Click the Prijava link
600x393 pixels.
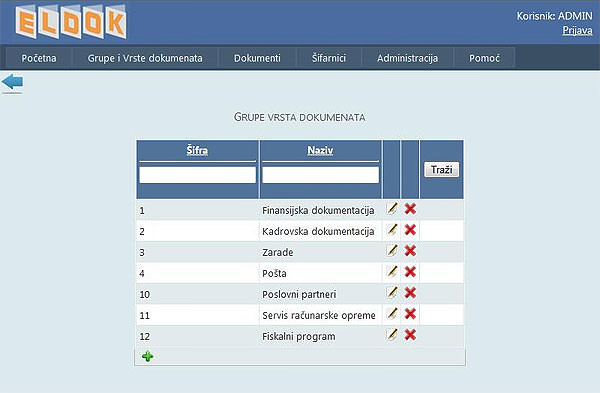(x=577, y=30)
